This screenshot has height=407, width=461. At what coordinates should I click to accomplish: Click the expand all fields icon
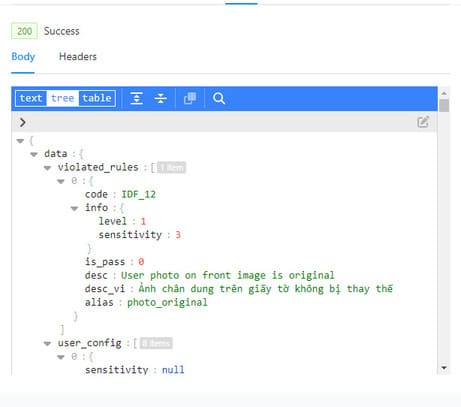point(137,98)
